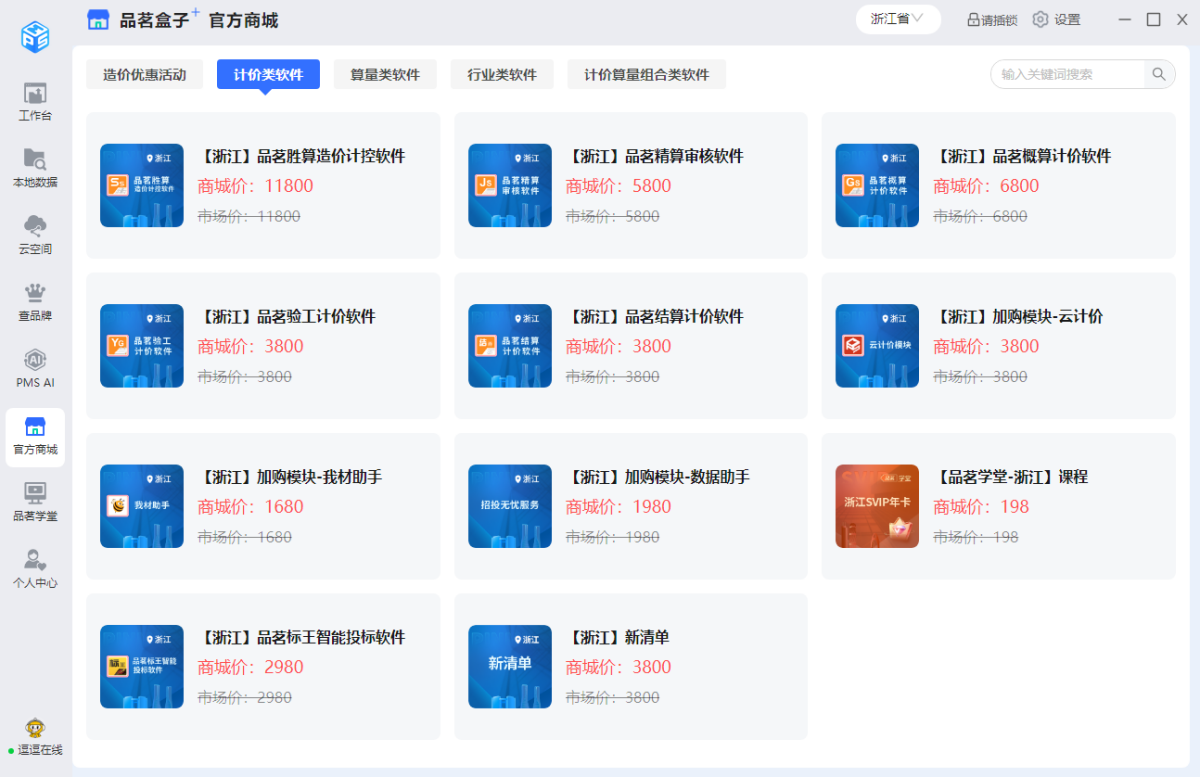Open 计价算量组合类软件 tab

pyautogui.click(x=646, y=75)
